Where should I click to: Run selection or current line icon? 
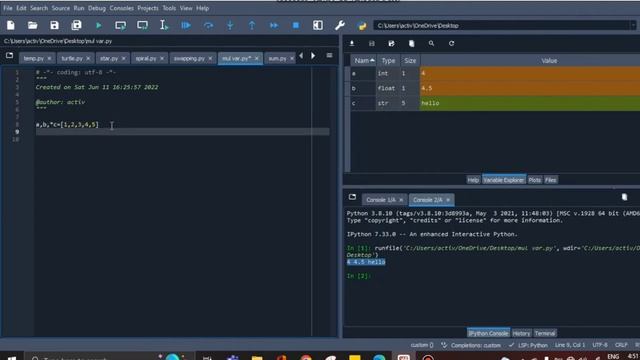click(x=164, y=25)
